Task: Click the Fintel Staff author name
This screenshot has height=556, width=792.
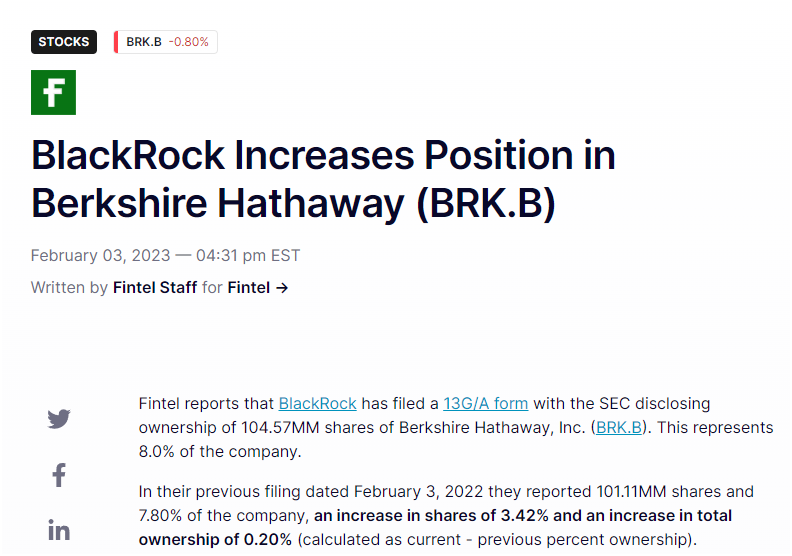Action: tap(155, 287)
